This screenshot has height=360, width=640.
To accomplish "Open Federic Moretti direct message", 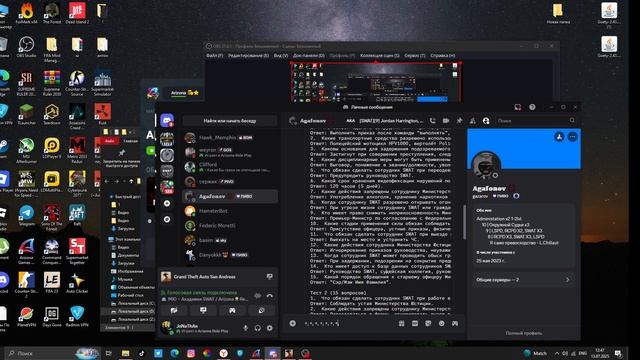I will pyautogui.click(x=230, y=226).
